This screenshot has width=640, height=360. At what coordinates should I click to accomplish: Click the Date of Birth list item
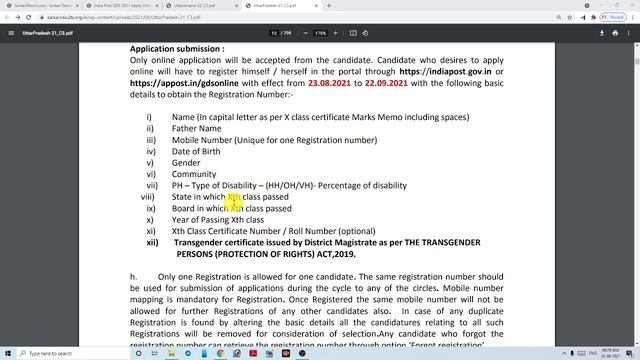(x=196, y=151)
